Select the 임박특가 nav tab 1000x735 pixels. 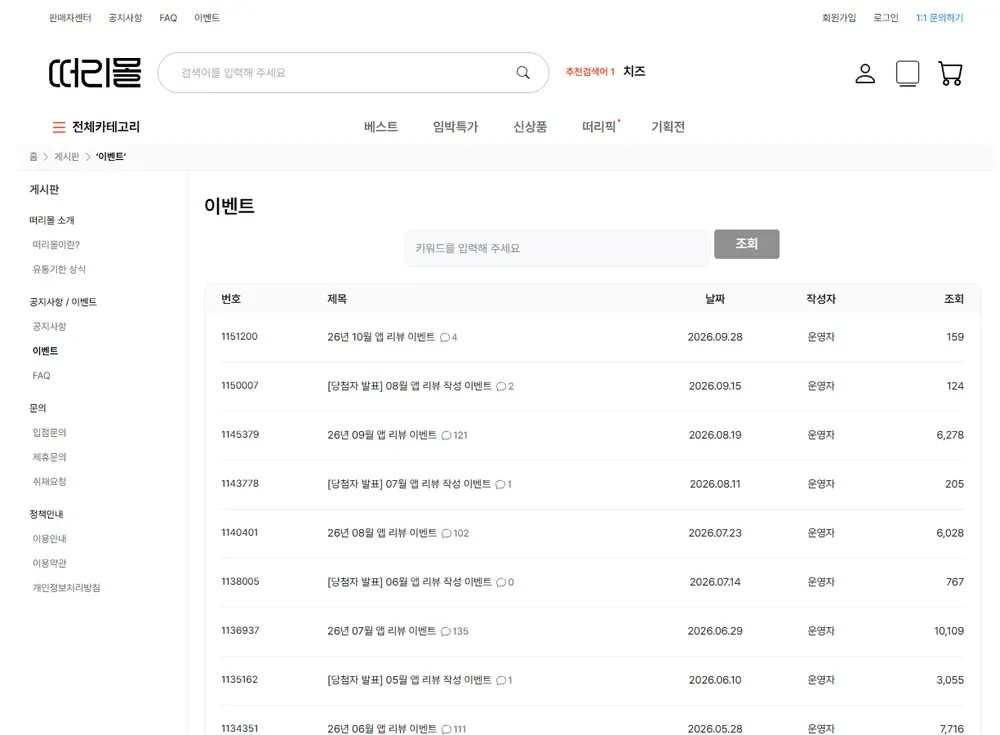(455, 127)
